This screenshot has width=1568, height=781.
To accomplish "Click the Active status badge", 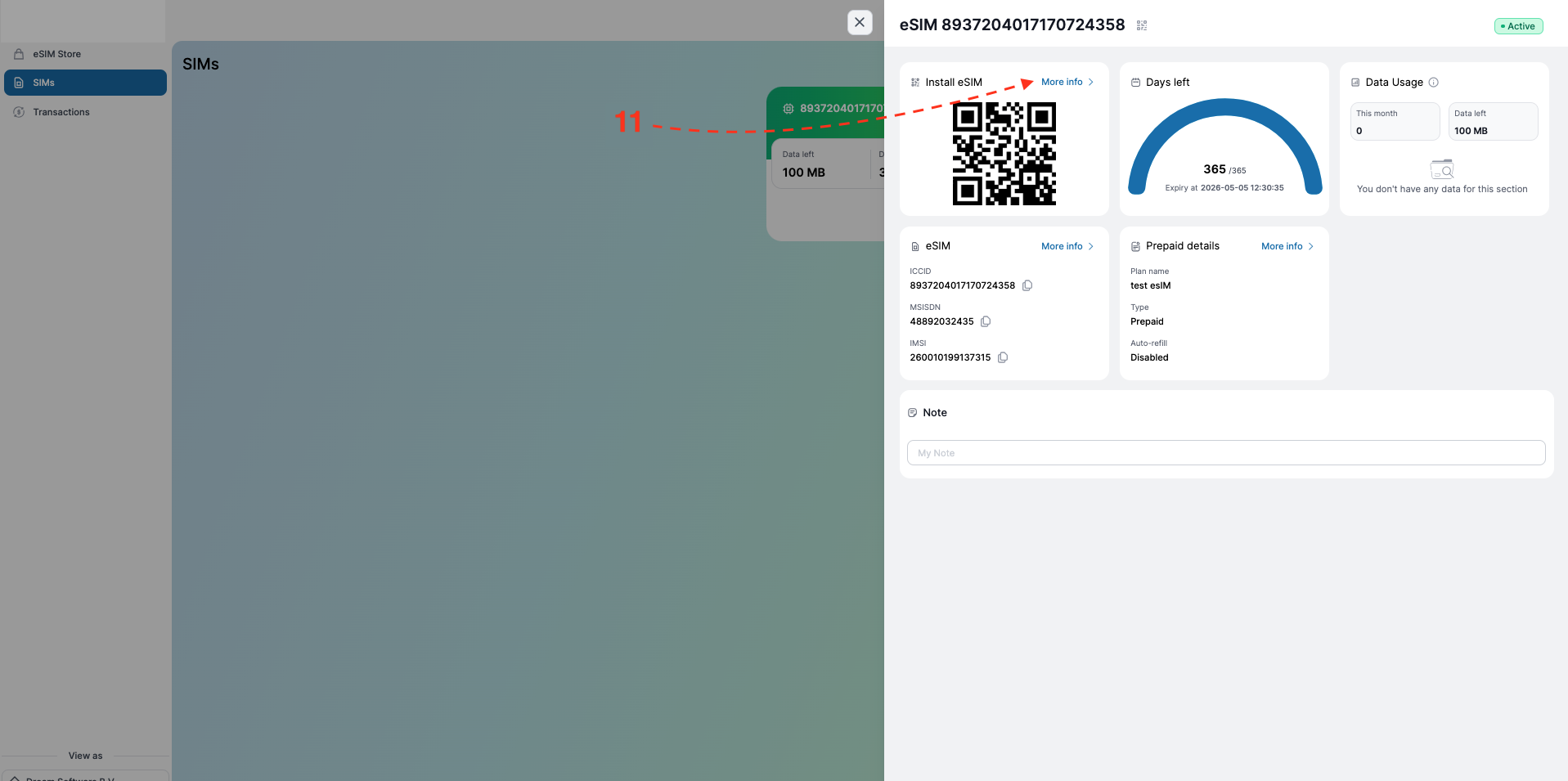I will 1518,26.
